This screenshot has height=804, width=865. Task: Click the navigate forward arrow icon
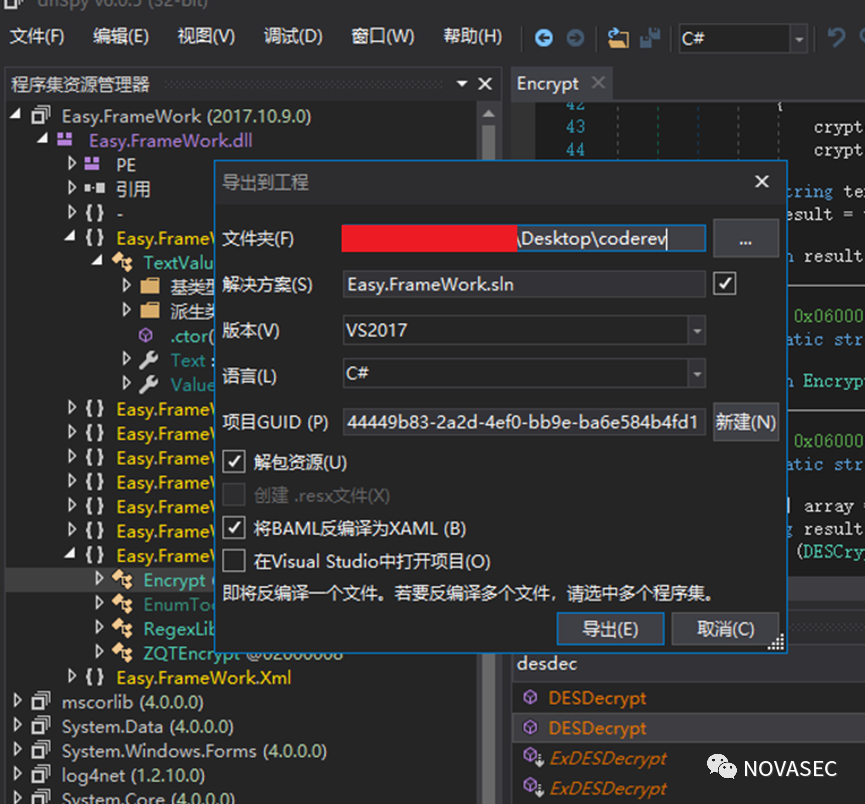point(575,38)
